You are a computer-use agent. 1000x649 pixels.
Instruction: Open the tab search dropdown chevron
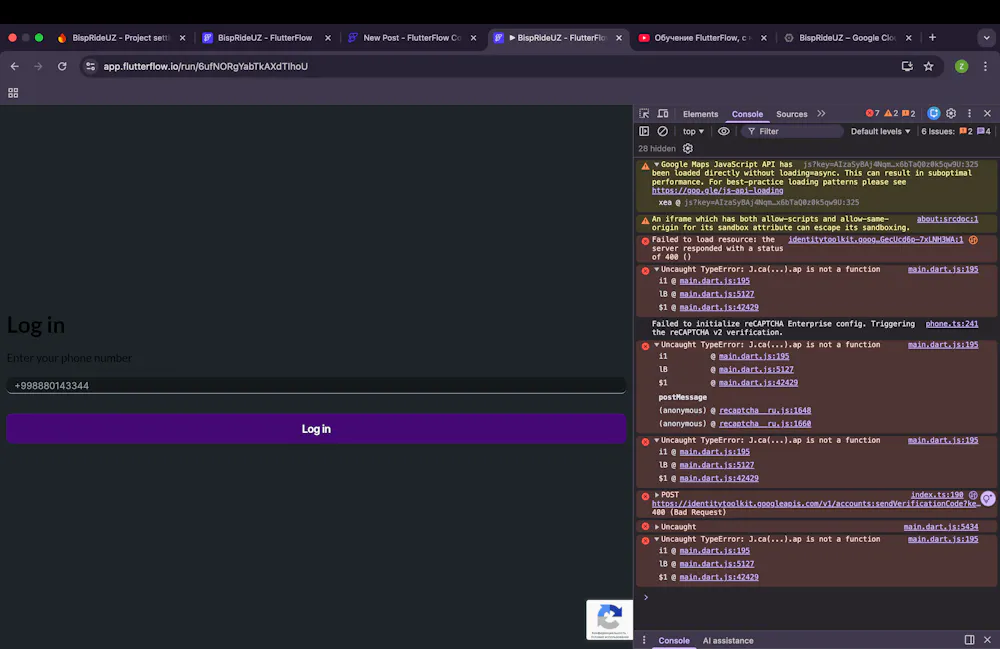[x=986, y=38]
